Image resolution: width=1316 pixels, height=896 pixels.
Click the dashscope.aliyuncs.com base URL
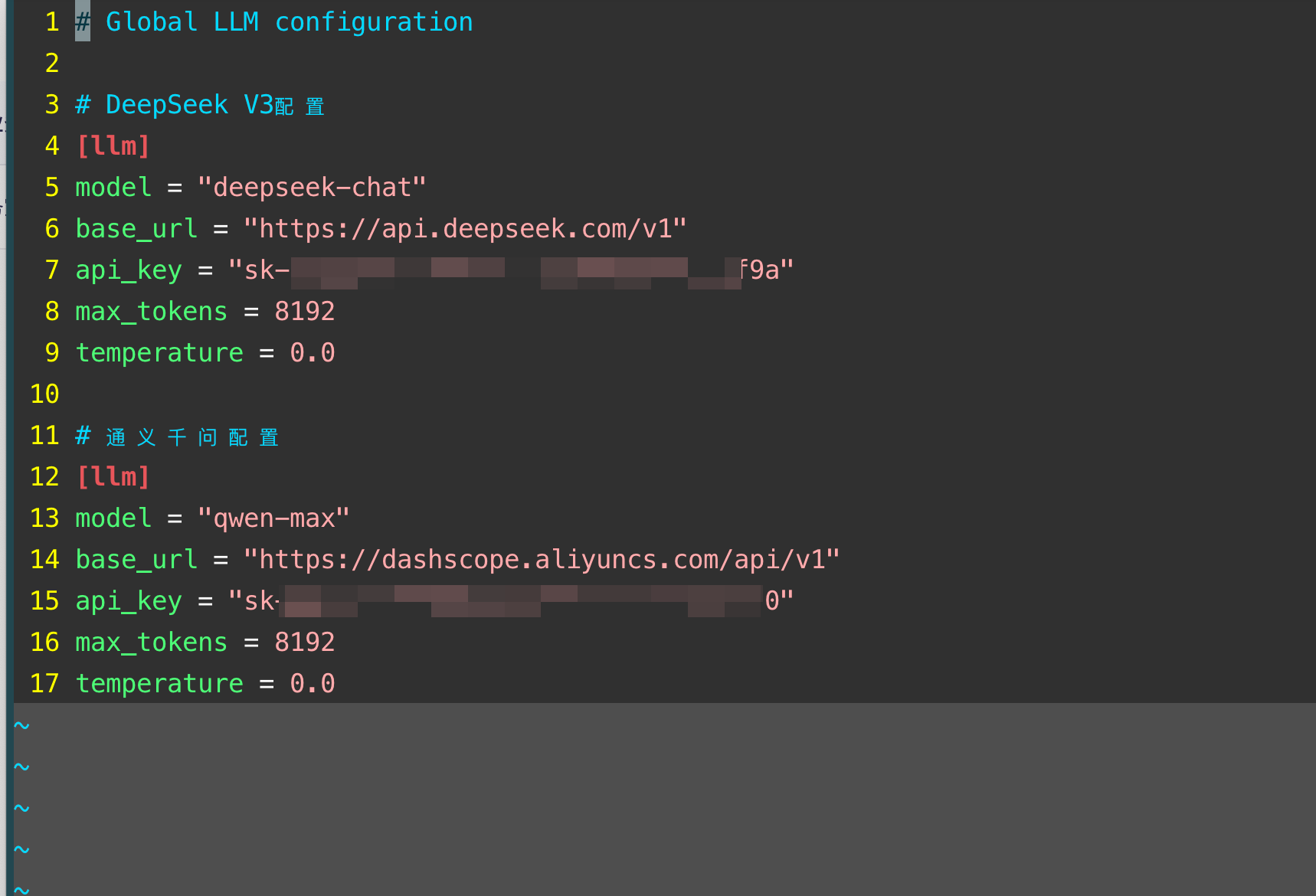click(x=542, y=560)
